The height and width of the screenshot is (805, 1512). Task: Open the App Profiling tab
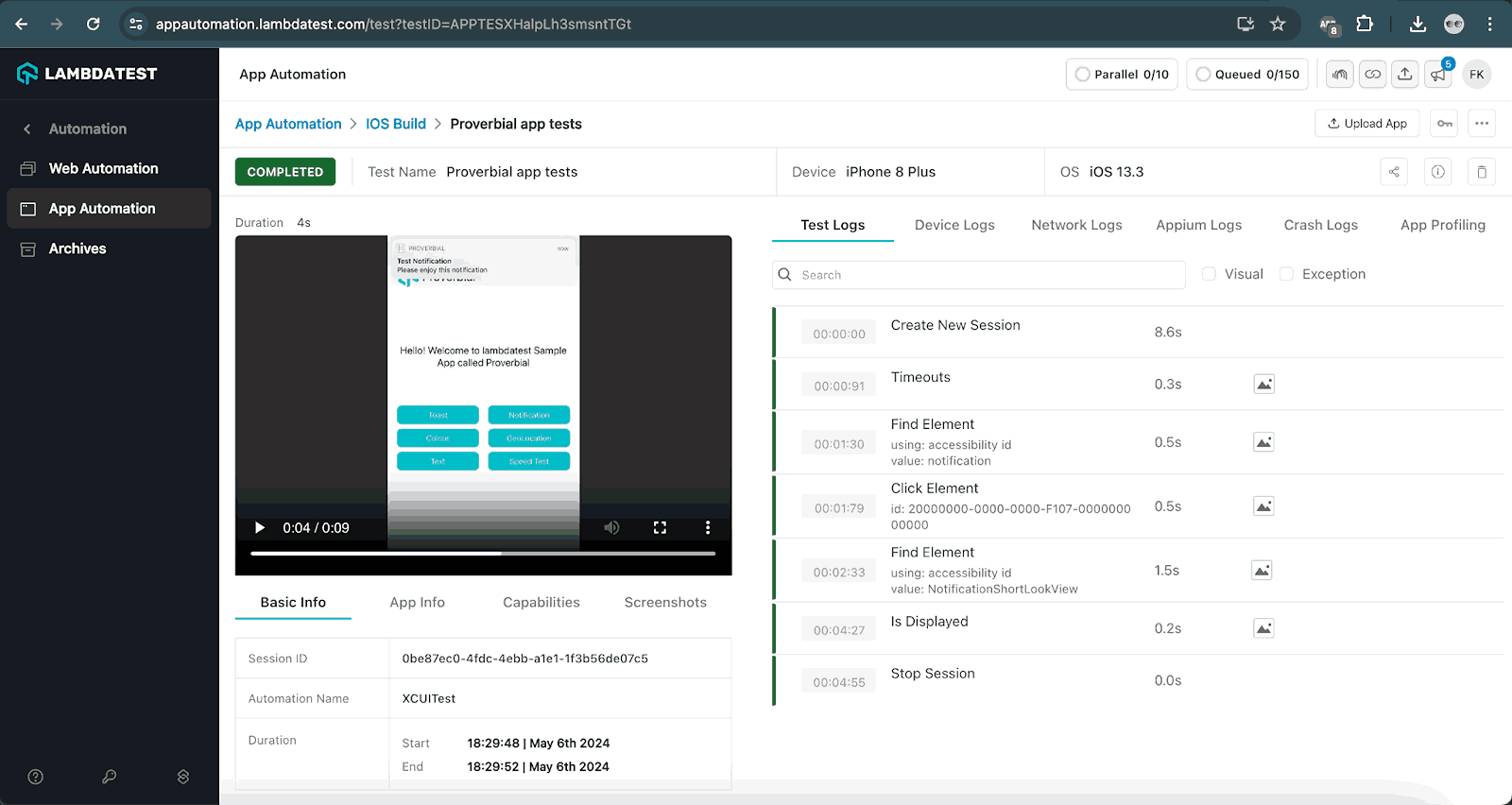pos(1443,225)
